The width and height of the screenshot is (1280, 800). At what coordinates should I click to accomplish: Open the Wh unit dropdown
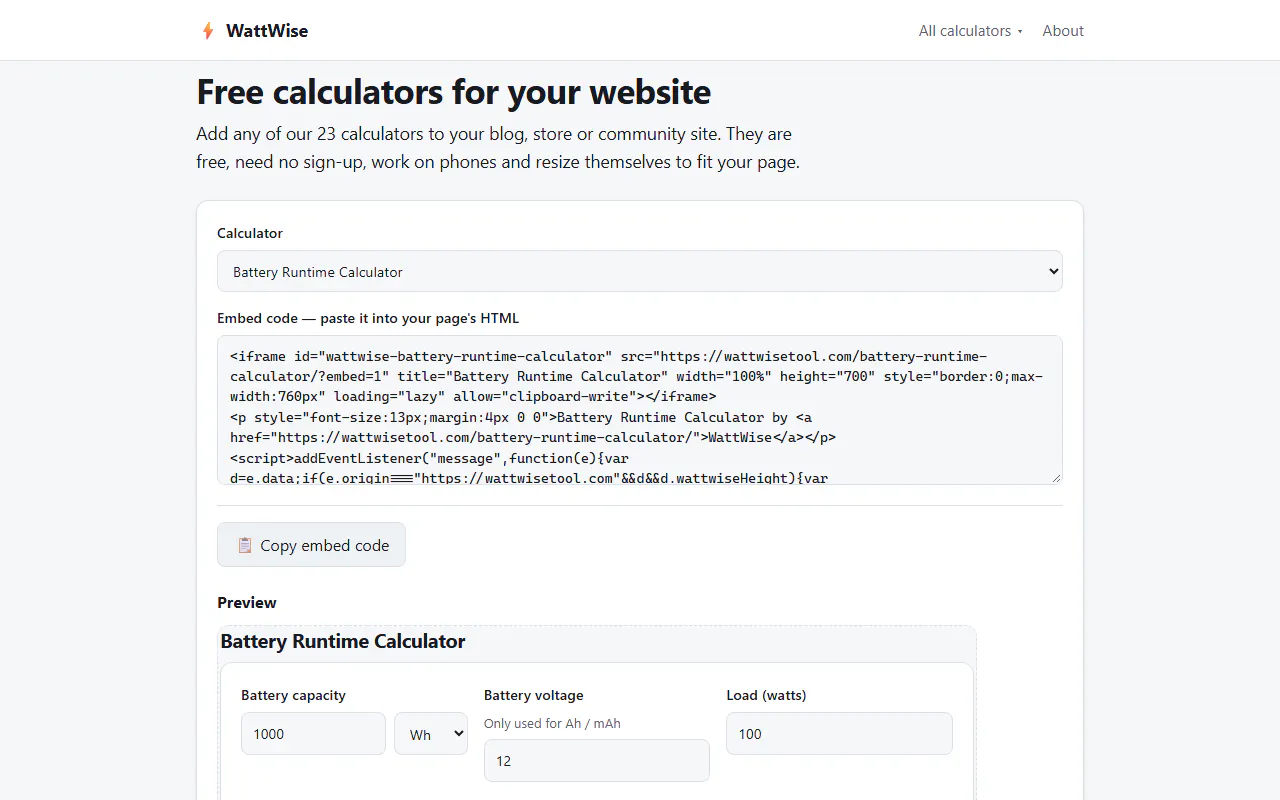(x=431, y=734)
